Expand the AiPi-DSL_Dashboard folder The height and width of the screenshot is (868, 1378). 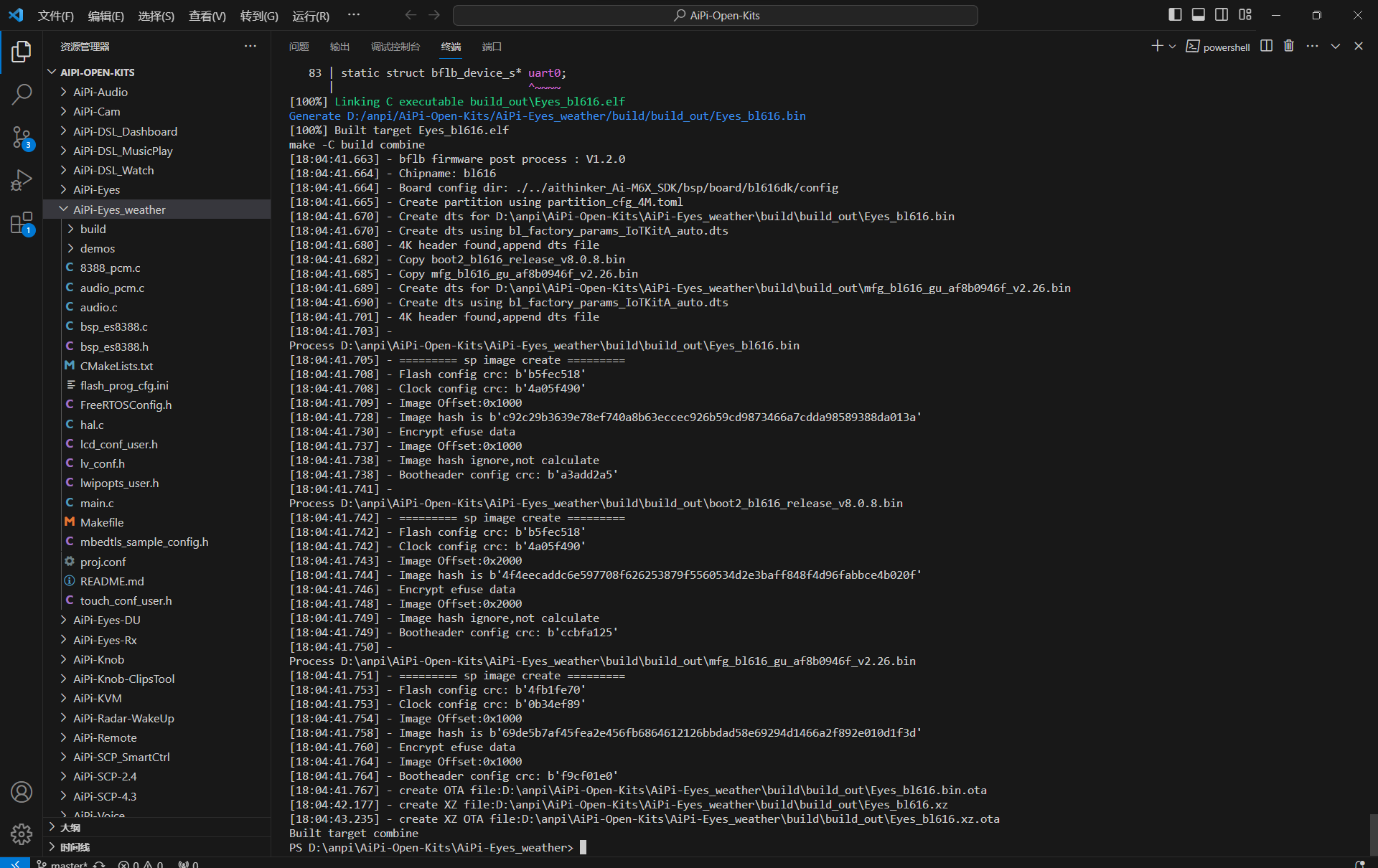(156, 131)
